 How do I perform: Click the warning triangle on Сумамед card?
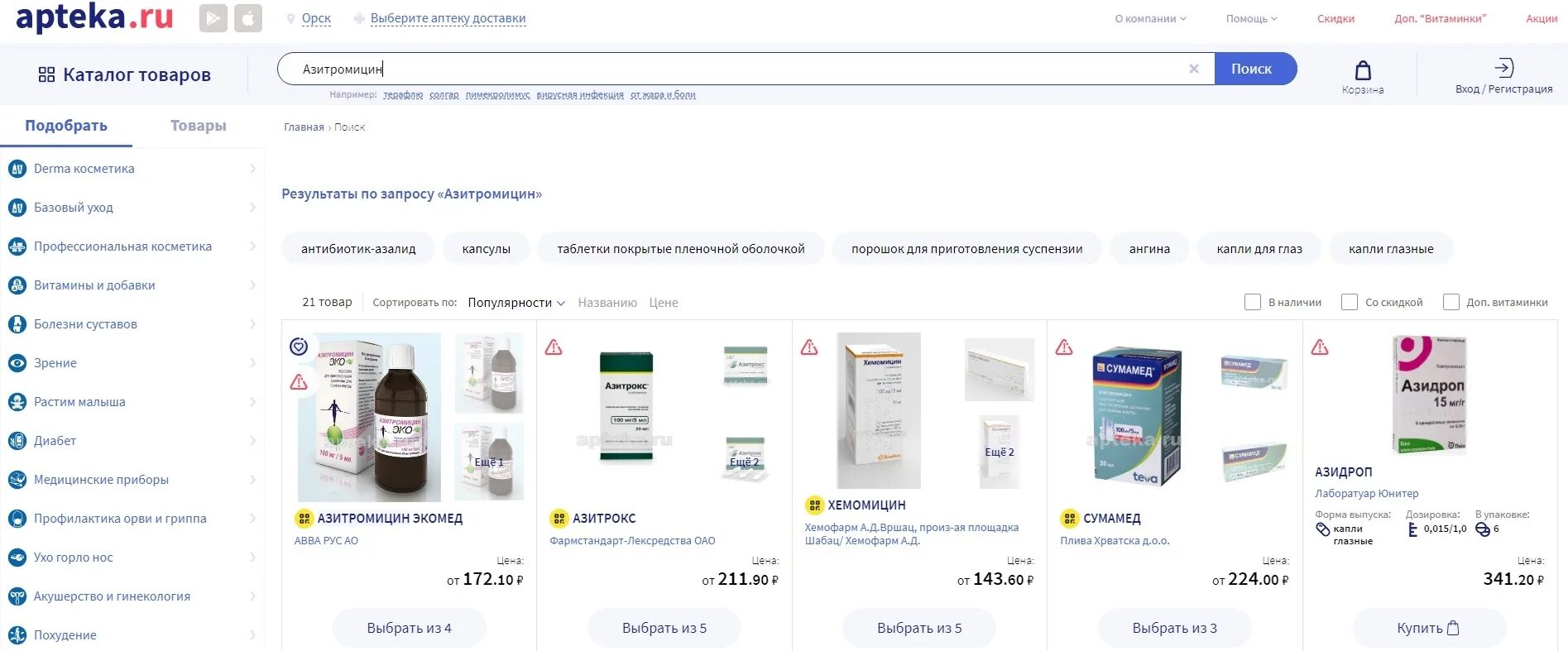pos(1064,347)
